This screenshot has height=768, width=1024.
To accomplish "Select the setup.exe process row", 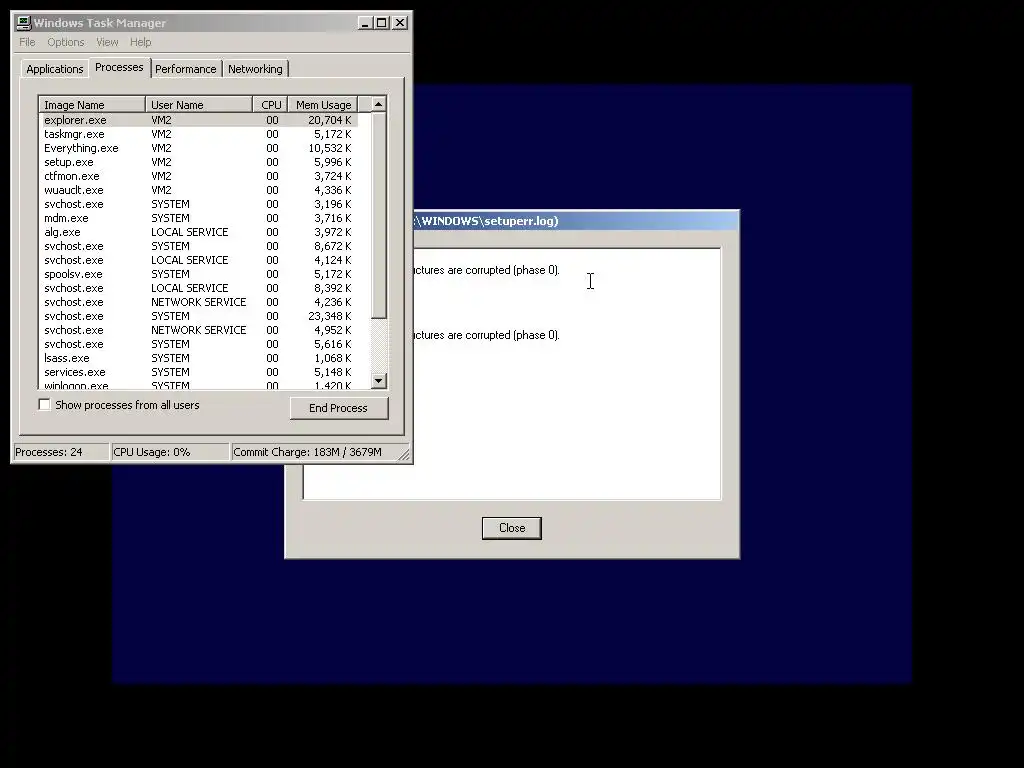I will [x=199, y=162].
